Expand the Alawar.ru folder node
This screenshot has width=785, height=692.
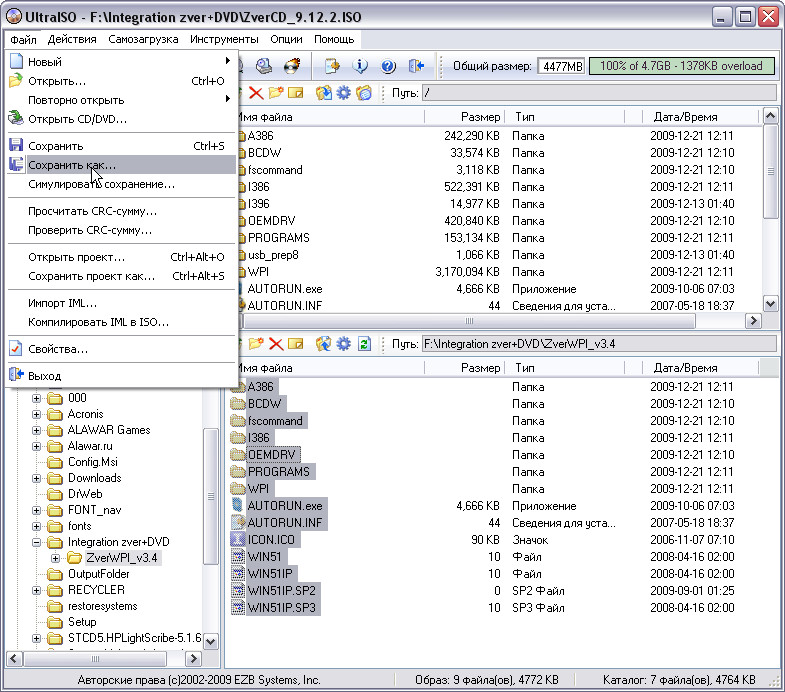tap(36, 447)
